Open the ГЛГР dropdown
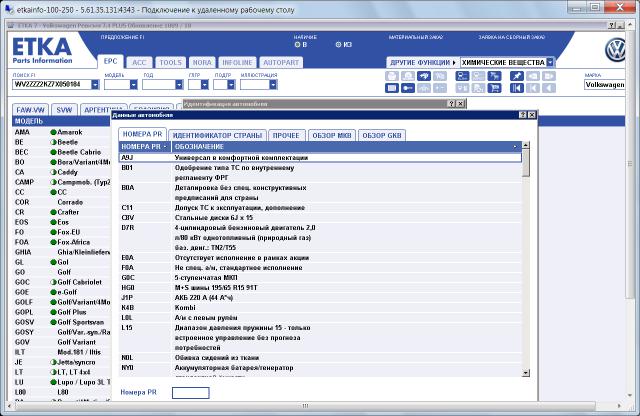 point(204,85)
